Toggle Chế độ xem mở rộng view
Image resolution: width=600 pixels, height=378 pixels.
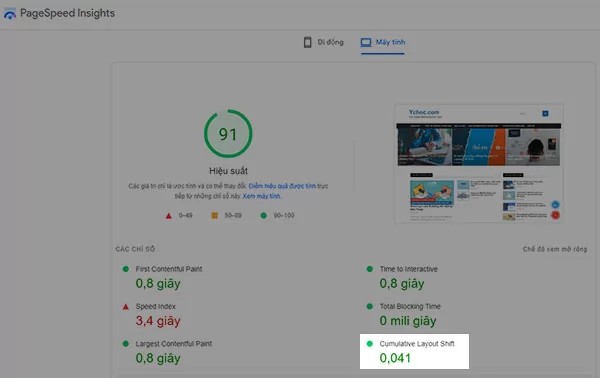[555, 249]
